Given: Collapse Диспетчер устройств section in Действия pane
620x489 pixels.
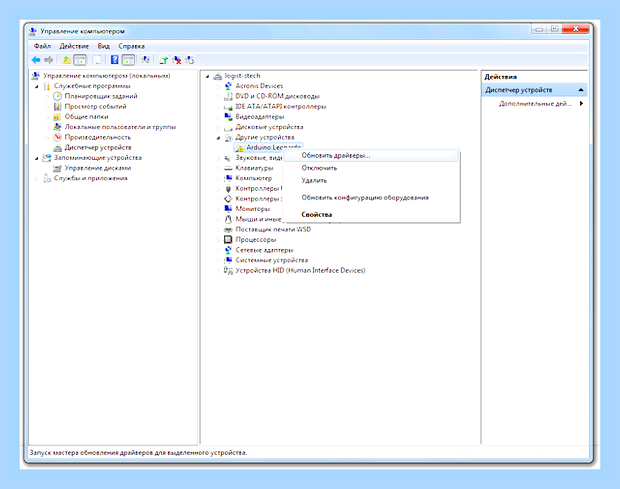Looking at the screenshot, I should 580,90.
